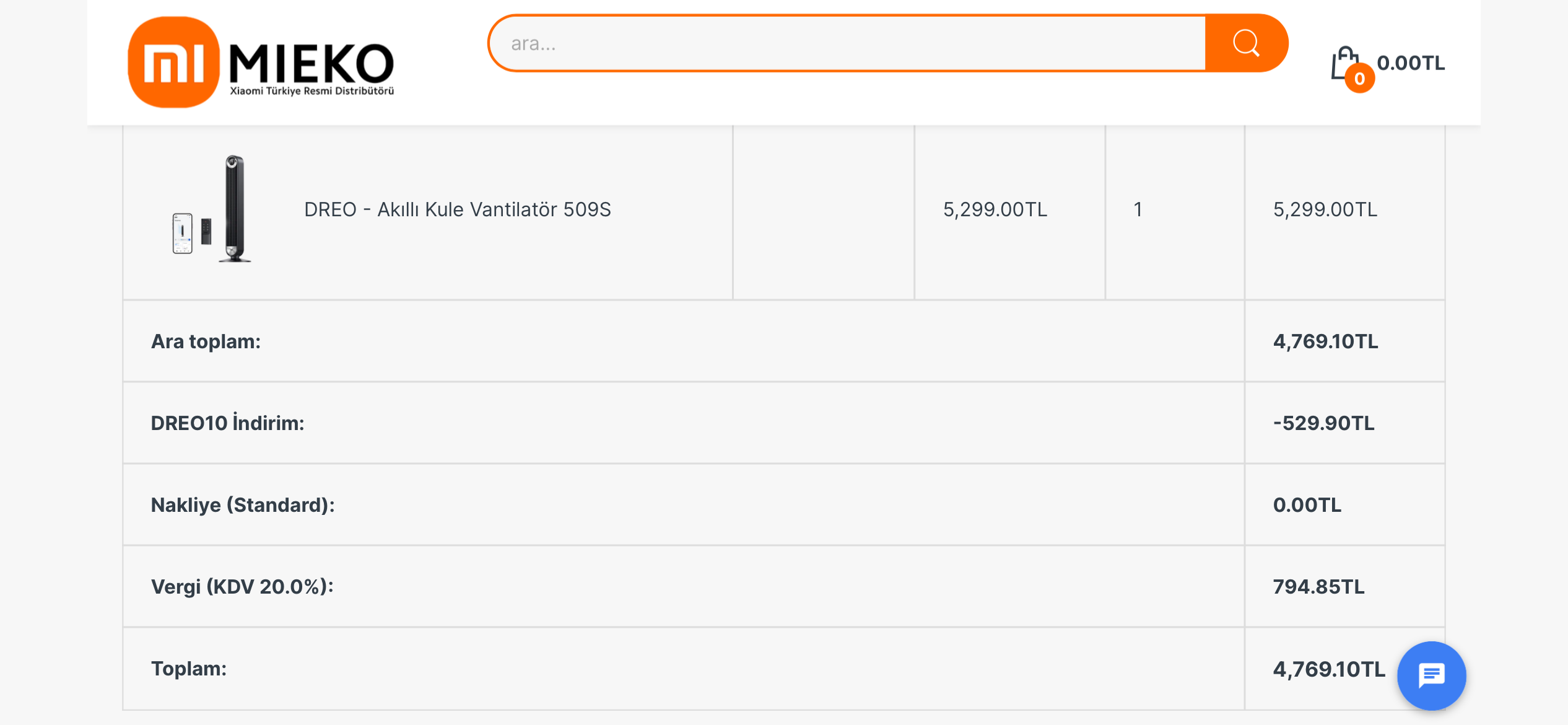The width and height of the screenshot is (1568, 725).
Task: Click the 0.00TL cart total
Action: [x=1411, y=63]
